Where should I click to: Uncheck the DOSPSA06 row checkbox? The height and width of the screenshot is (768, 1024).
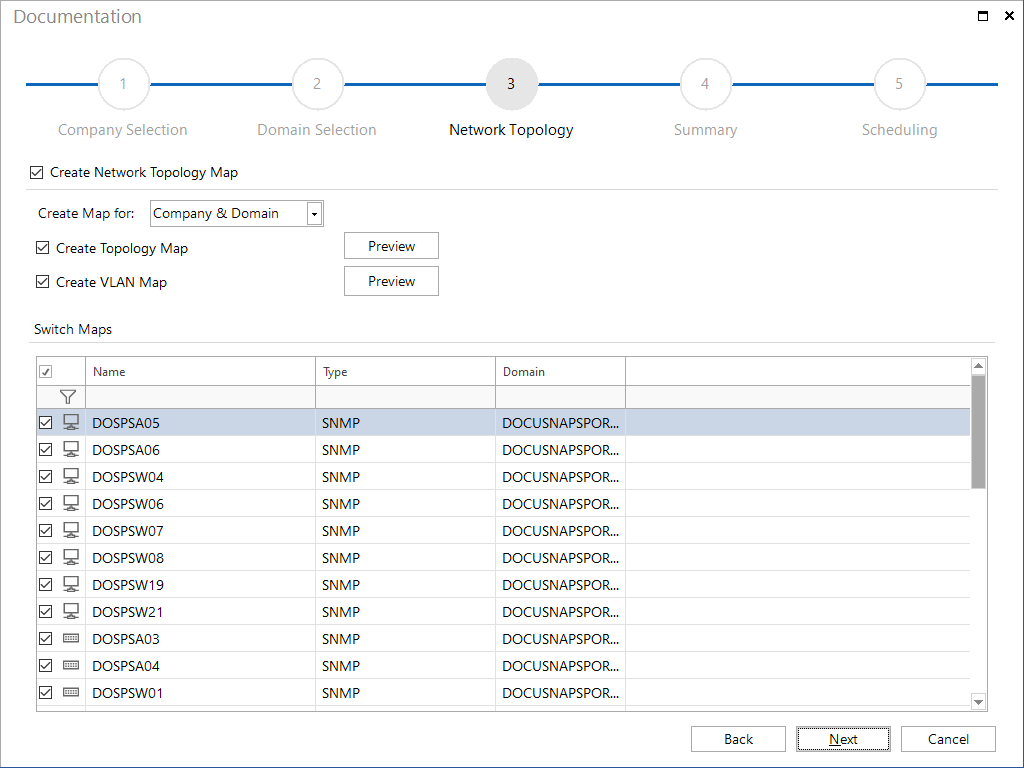tap(46, 449)
